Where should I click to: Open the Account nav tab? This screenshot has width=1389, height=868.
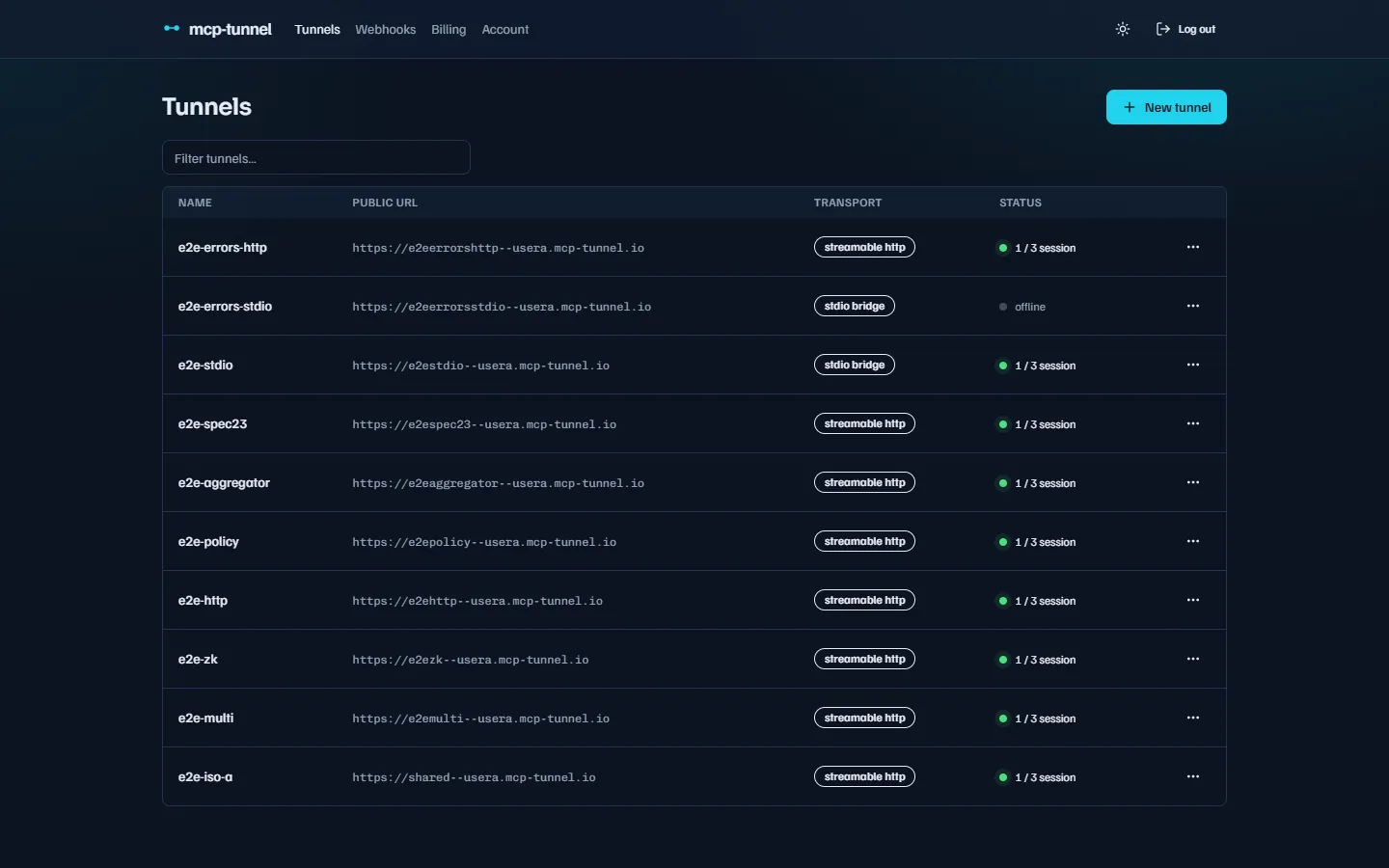(x=505, y=30)
